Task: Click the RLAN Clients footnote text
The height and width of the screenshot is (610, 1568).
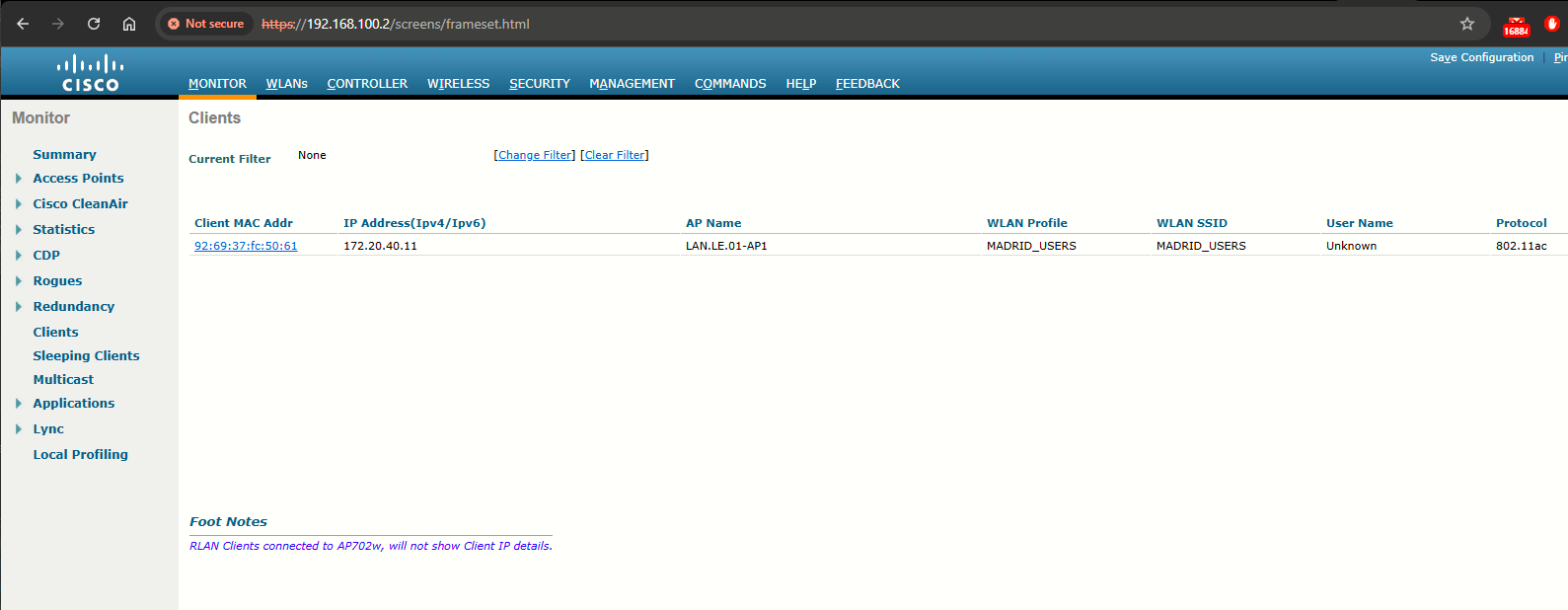Action: coord(371,546)
